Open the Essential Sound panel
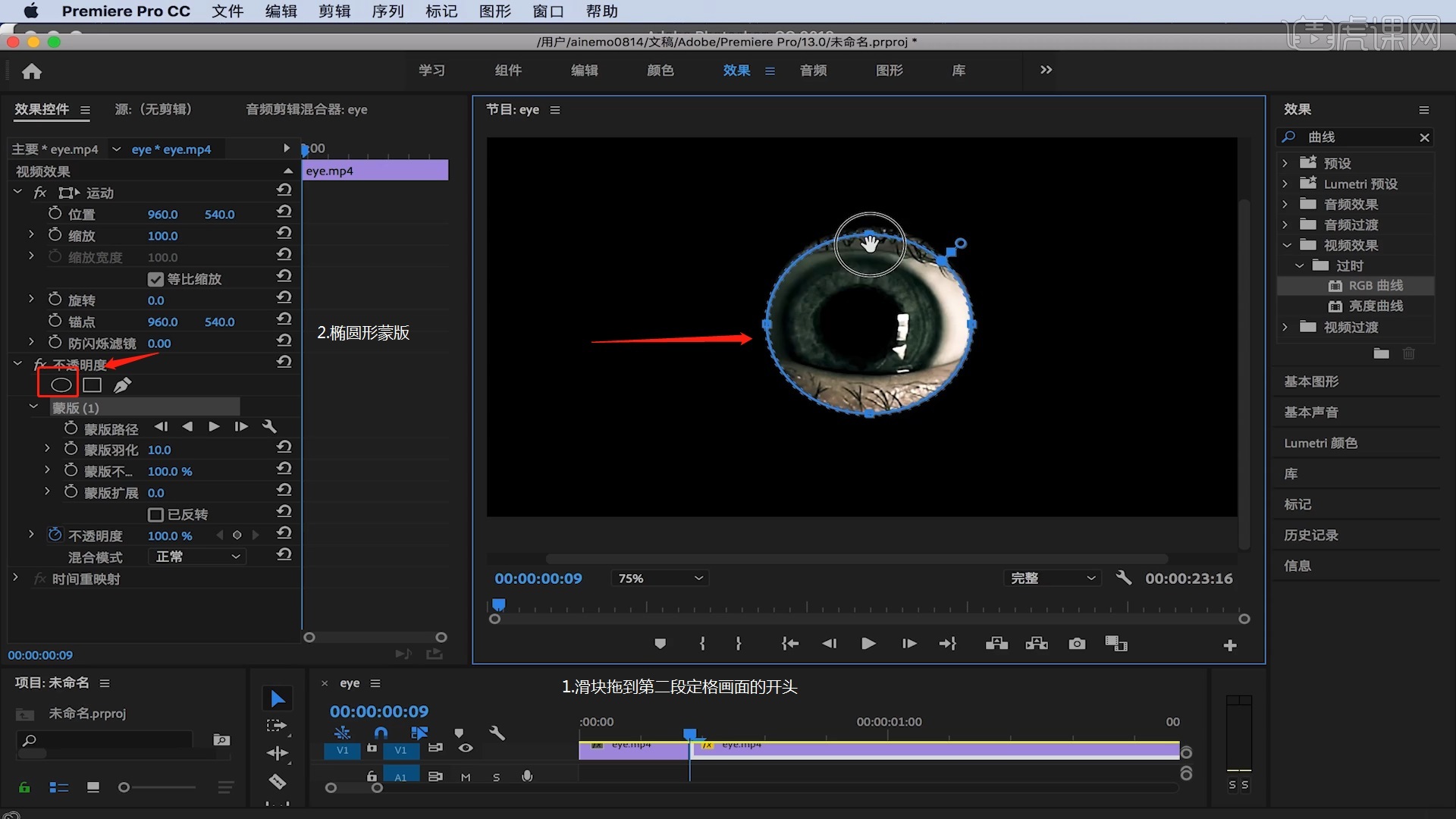 1310,413
